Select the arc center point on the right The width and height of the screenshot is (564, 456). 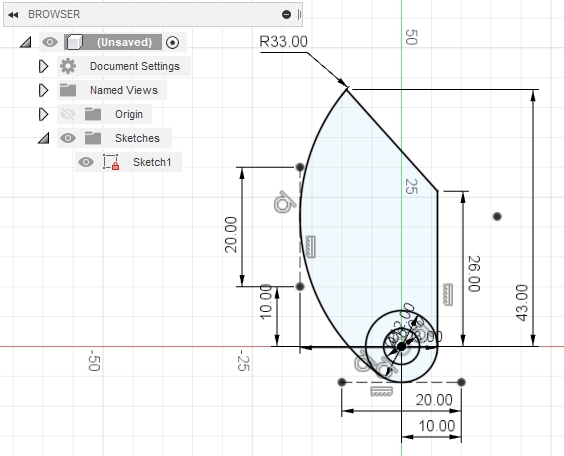click(497, 216)
